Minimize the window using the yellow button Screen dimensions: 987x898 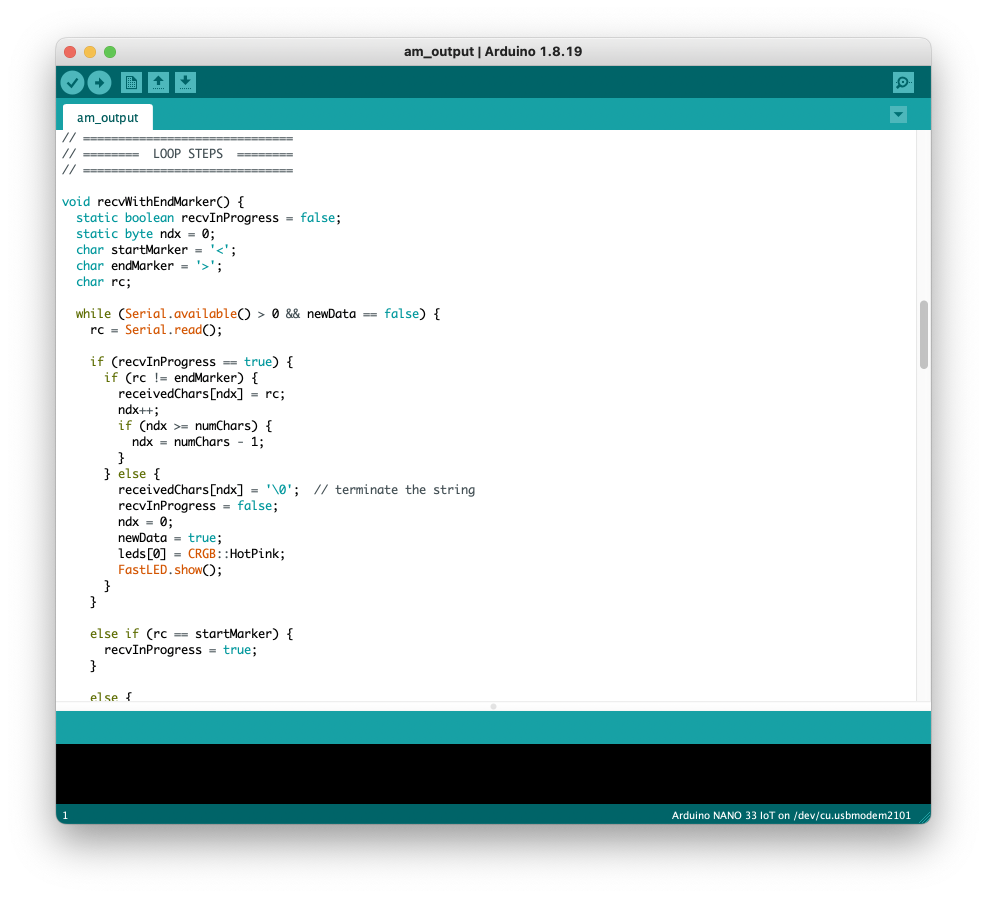click(90, 52)
